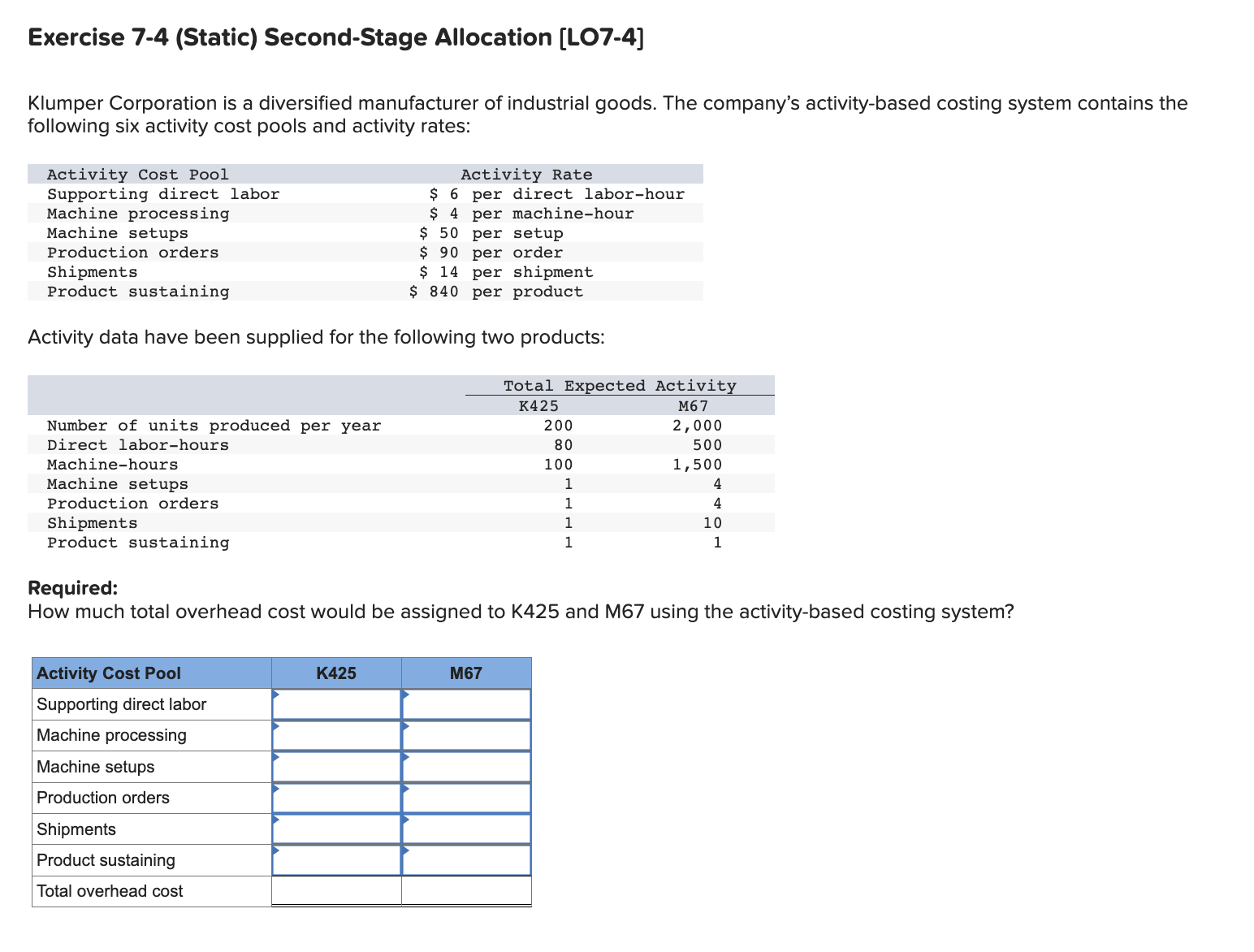The height and width of the screenshot is (952, 1254).
Task: Click the Total overhead cost M67 cell
Action: point(465,891)
